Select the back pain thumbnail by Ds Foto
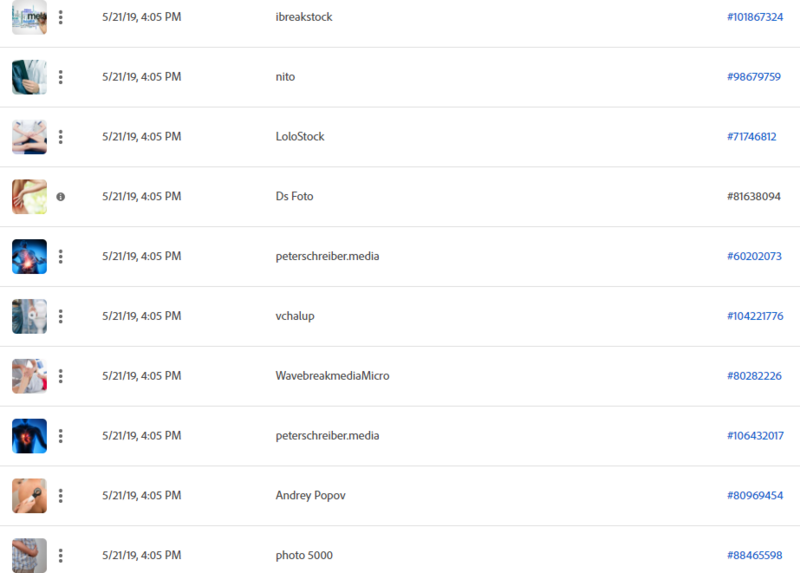The width and height of the screenshot is (800, 573). pos(30,196)
